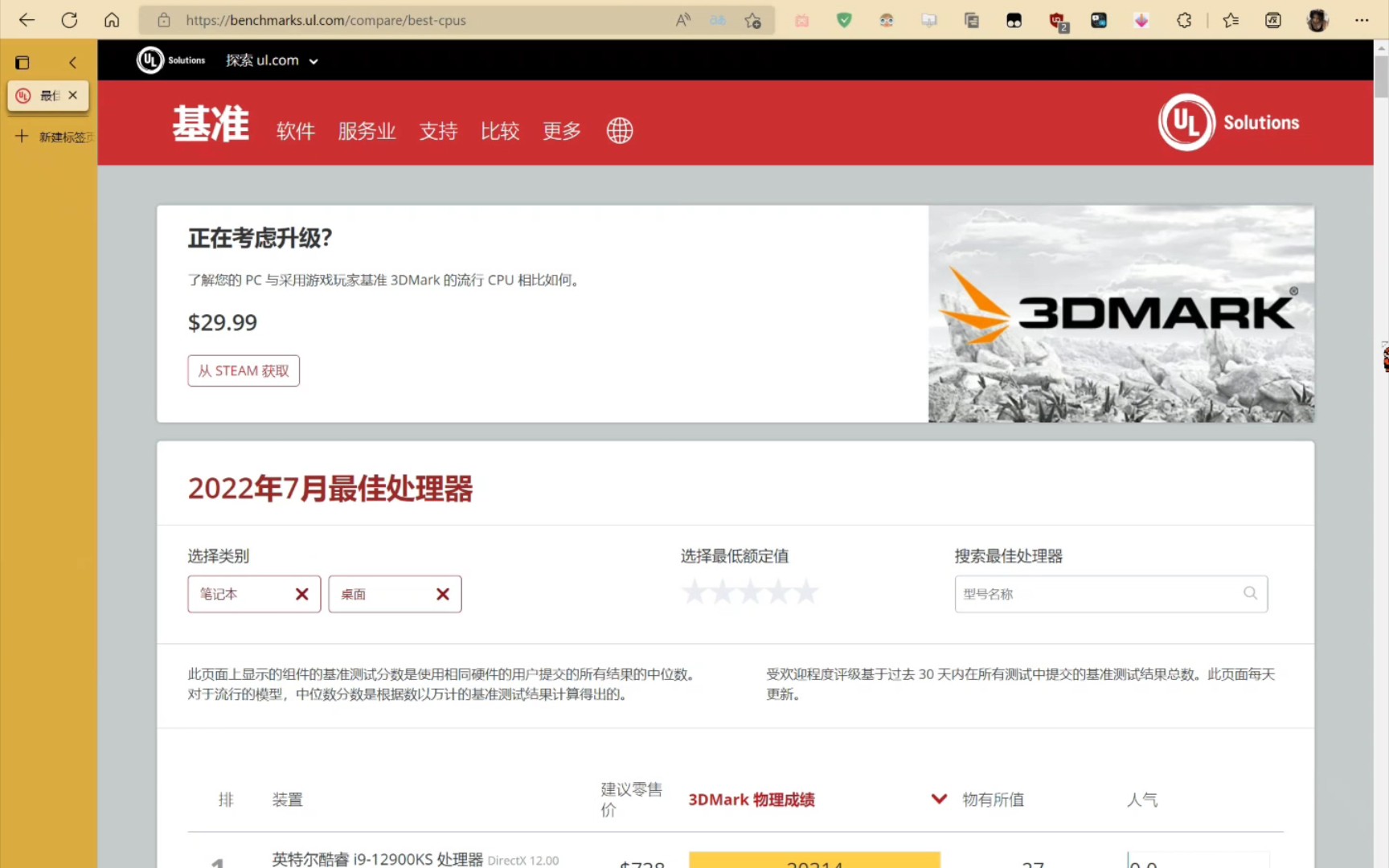Remove the 笔记本 category filter
This screenshot has height=868, width=1389.
pos(302,594)
